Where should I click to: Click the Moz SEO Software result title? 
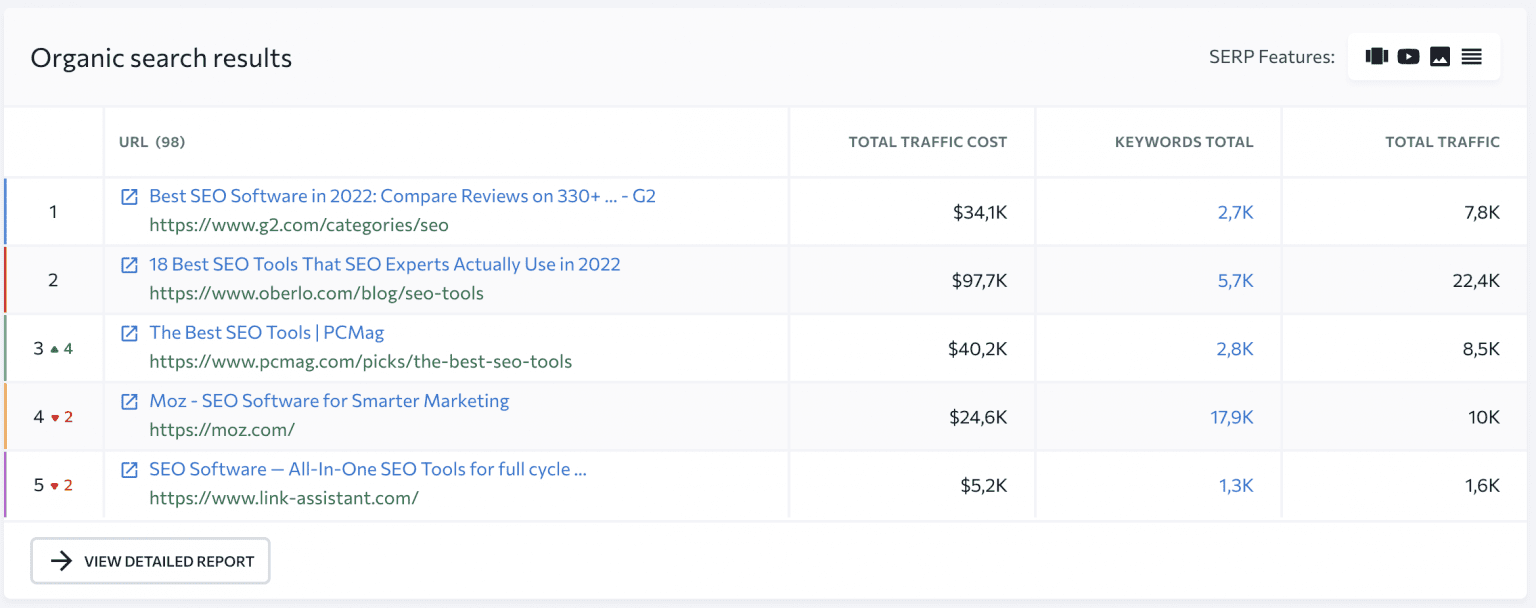tap(328, 400)
